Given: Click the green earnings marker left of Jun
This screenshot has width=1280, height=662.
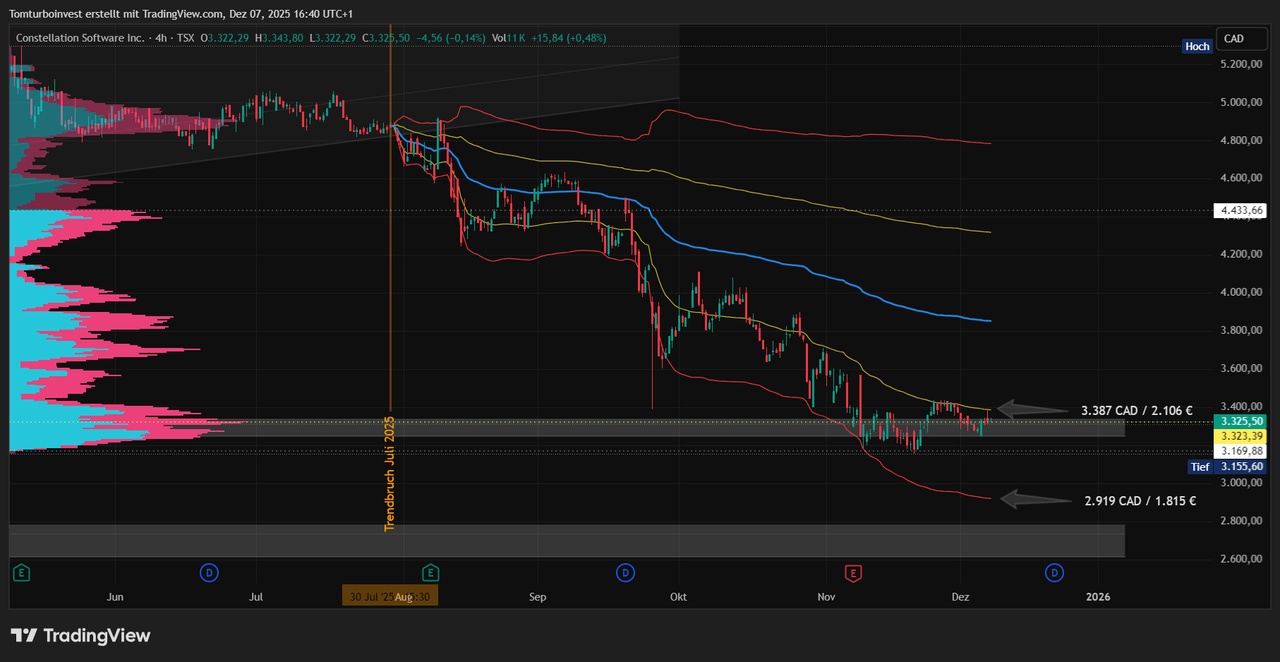Looking at the screenshot, I should (x=20, y=573).
